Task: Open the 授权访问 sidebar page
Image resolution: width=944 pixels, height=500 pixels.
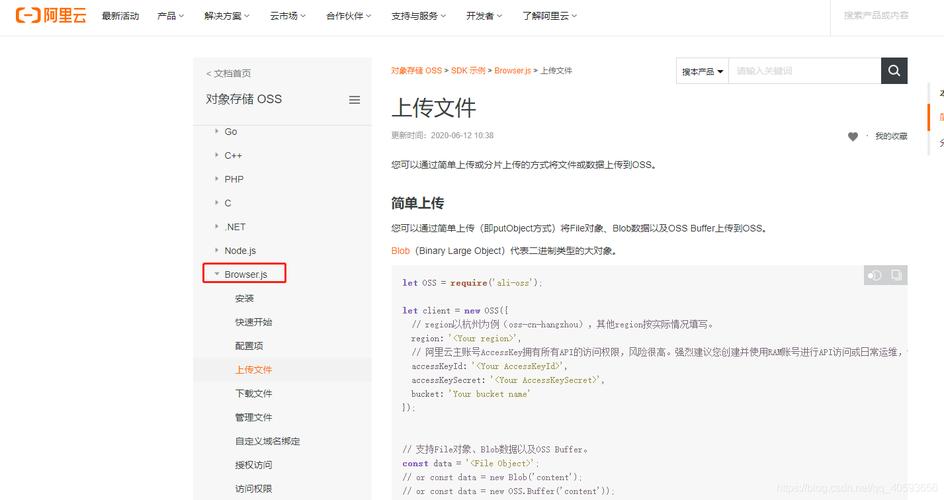Action: click(253, 465)
